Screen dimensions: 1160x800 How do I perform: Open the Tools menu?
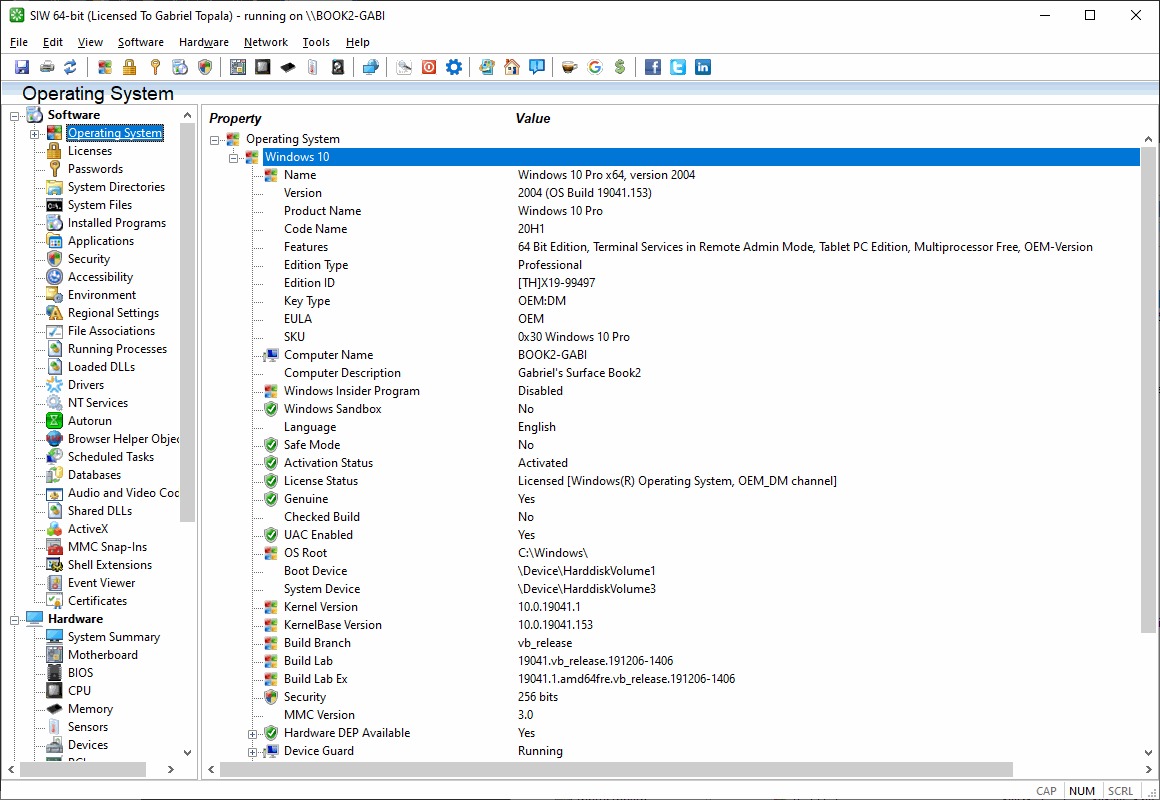tap(316, 42)
